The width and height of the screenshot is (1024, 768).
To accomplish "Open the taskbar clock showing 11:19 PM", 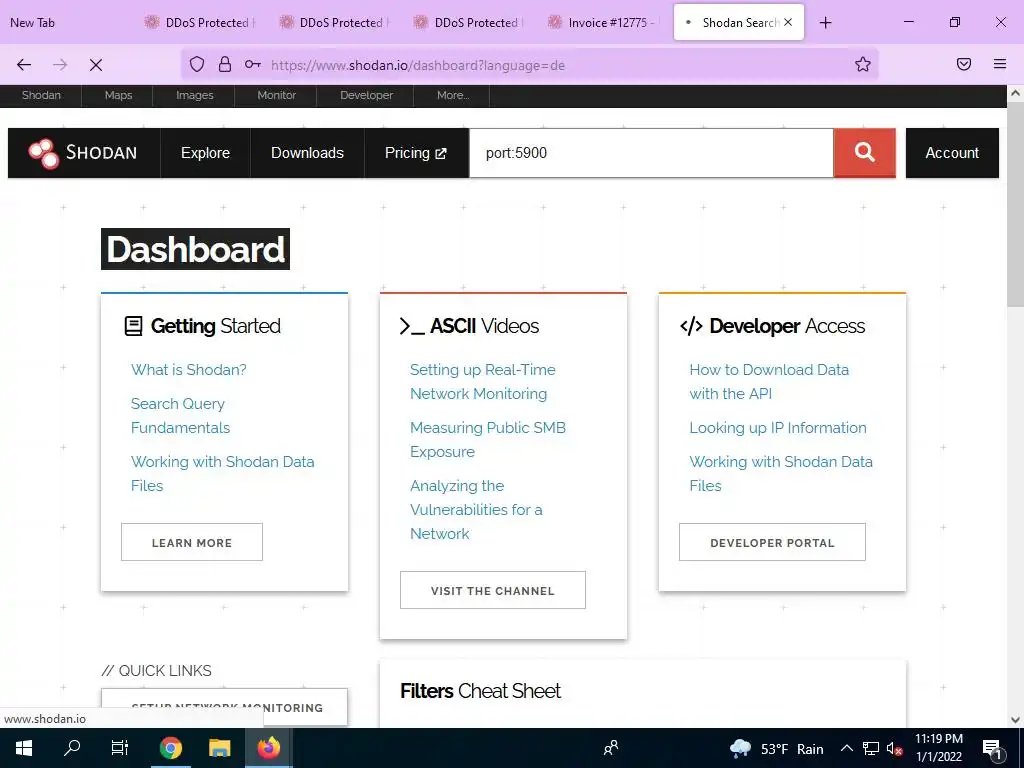I will (938, 748).
